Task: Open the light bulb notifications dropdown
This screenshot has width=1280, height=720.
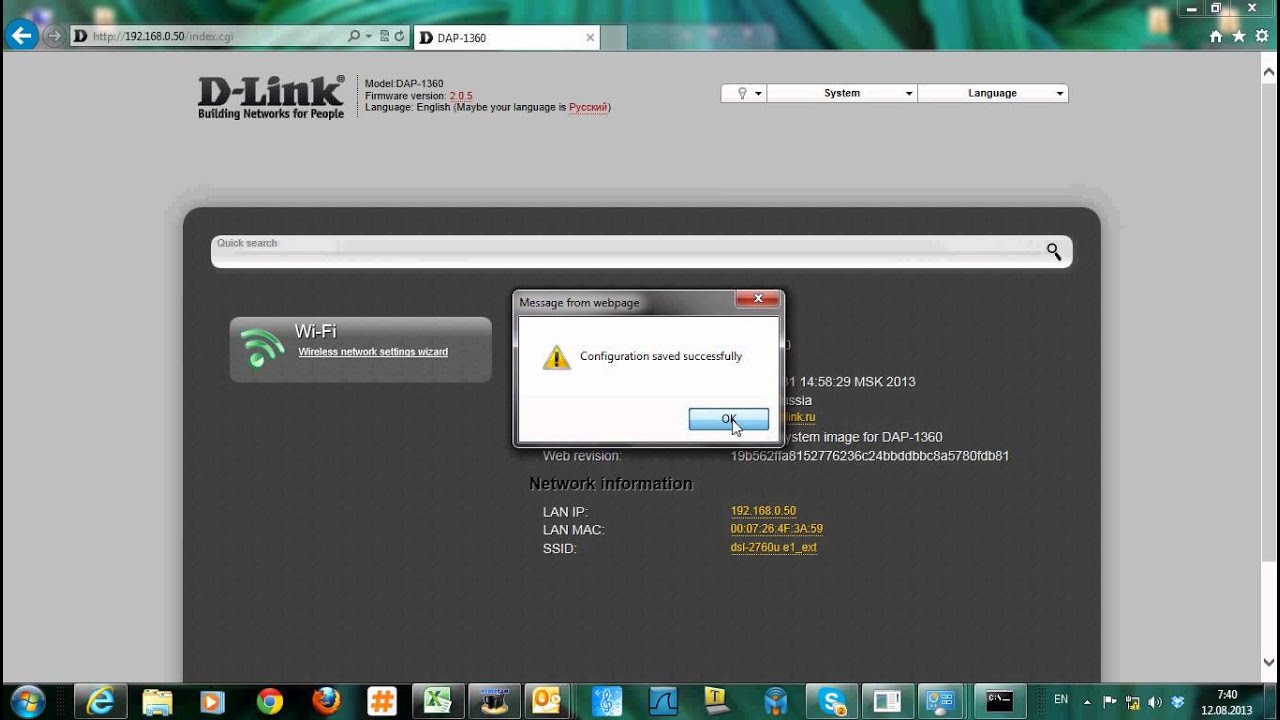Action: (744, 93)
